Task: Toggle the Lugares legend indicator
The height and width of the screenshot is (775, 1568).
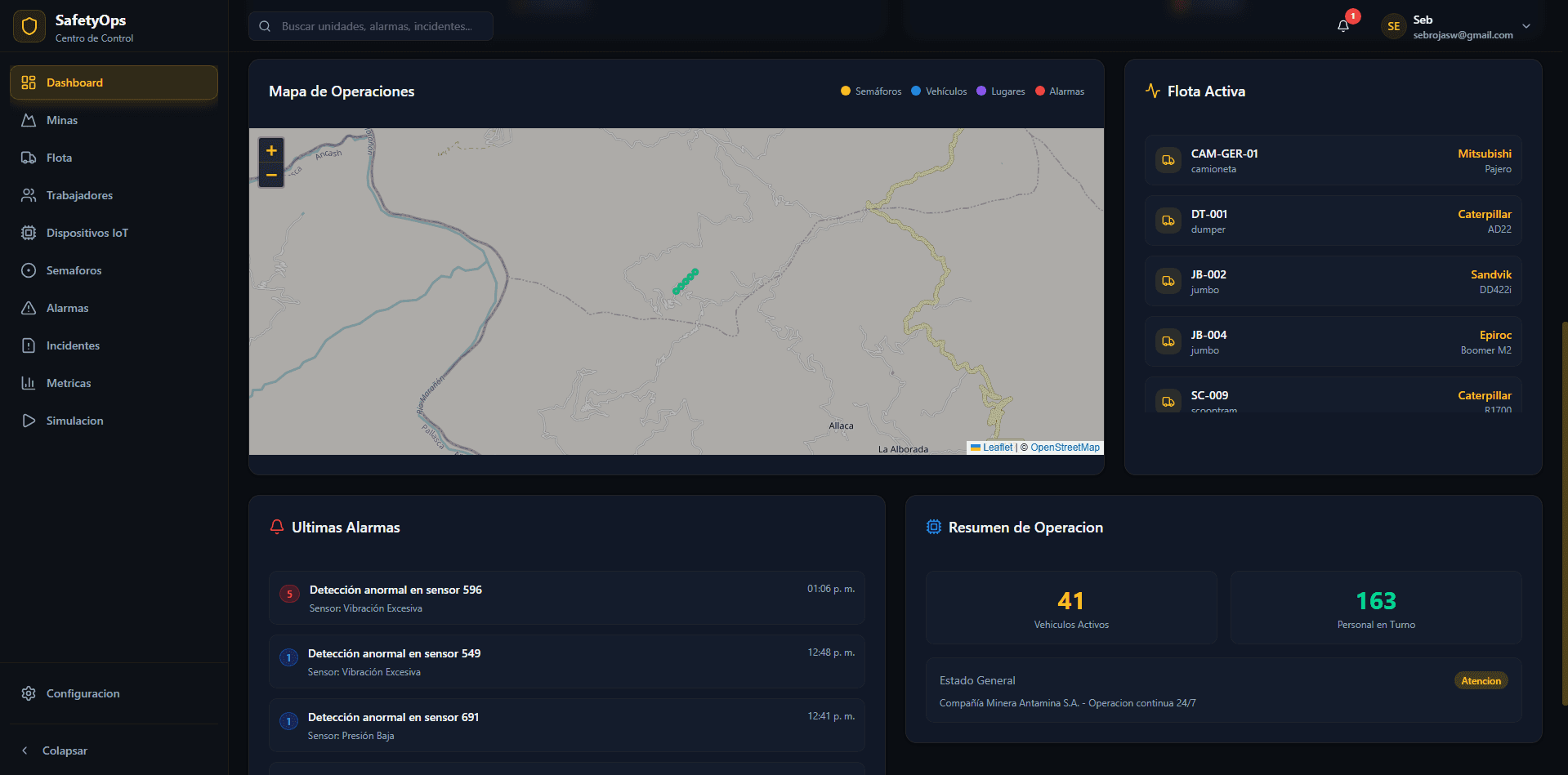Action: tap(1000, 91)
